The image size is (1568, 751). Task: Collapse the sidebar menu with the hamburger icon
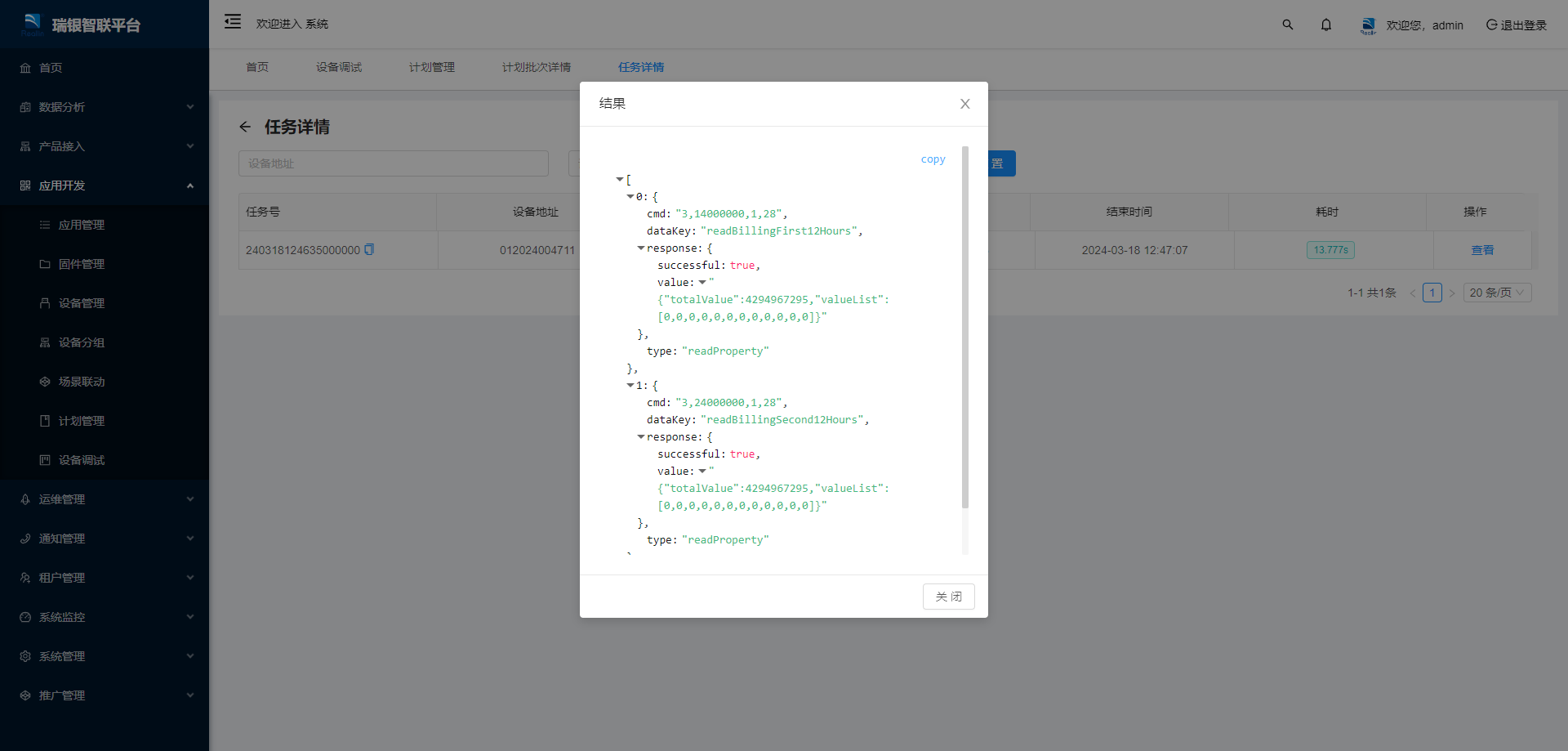[233, 22]
